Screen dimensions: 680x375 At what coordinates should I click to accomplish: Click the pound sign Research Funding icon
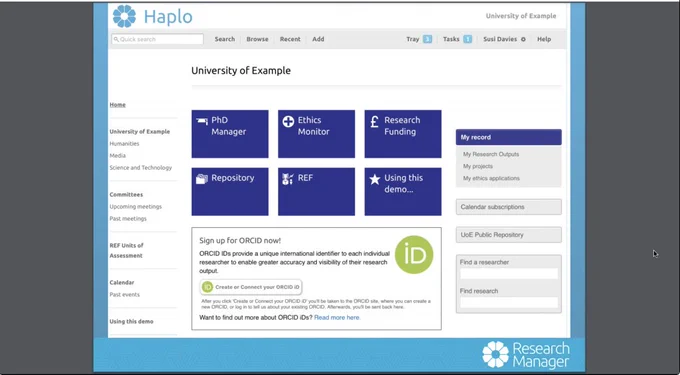(x=375, y=121)
